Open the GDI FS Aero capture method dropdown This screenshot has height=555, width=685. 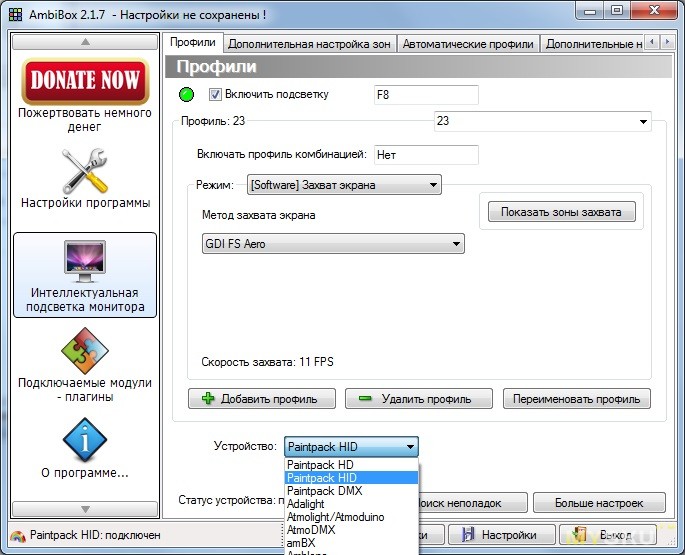point(333,244)
